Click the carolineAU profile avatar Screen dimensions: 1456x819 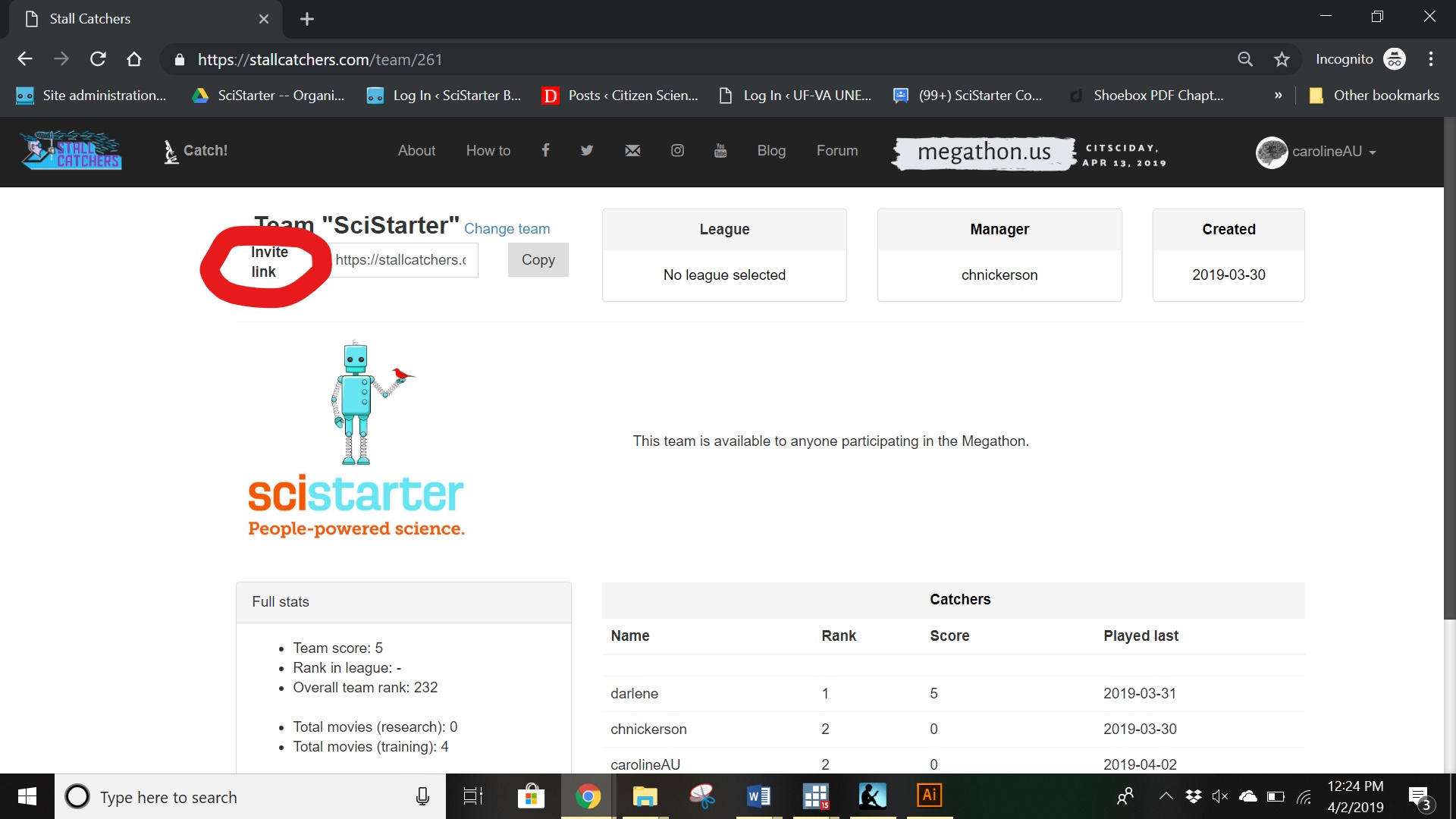[1272, 152]
